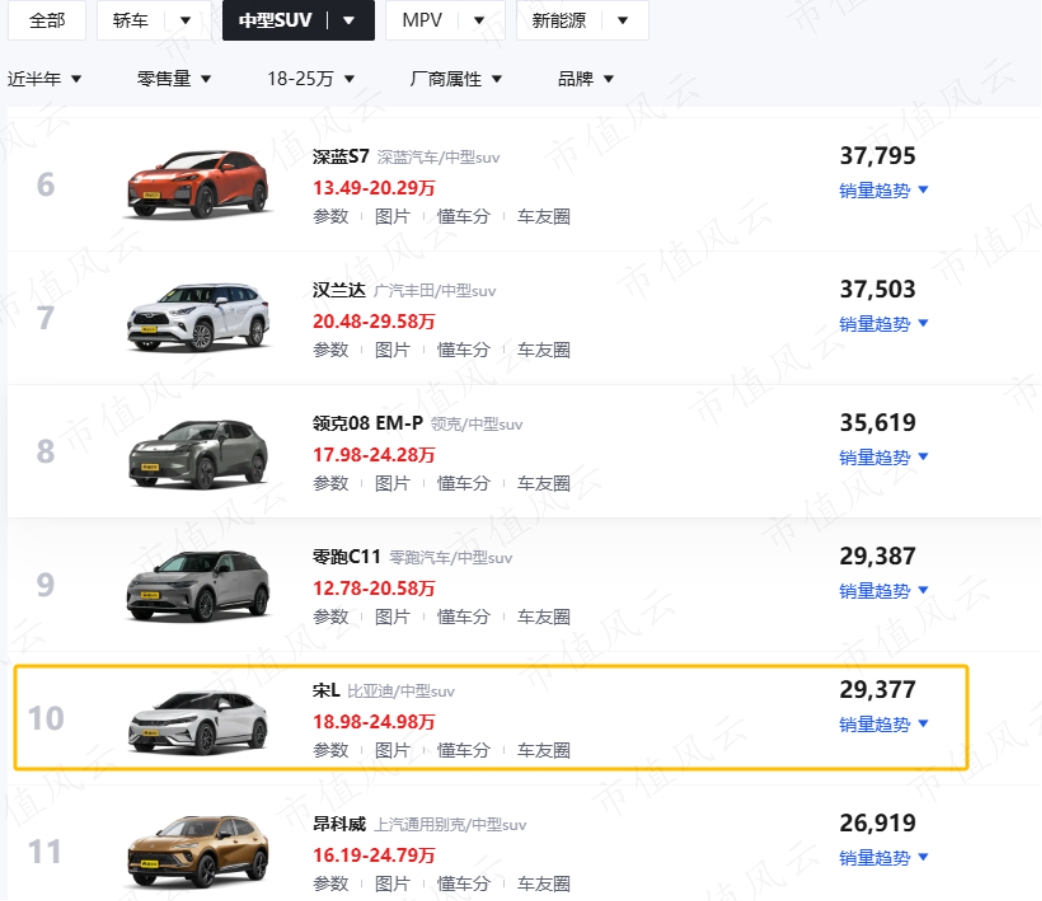Select the 全部 category tab

47,21
